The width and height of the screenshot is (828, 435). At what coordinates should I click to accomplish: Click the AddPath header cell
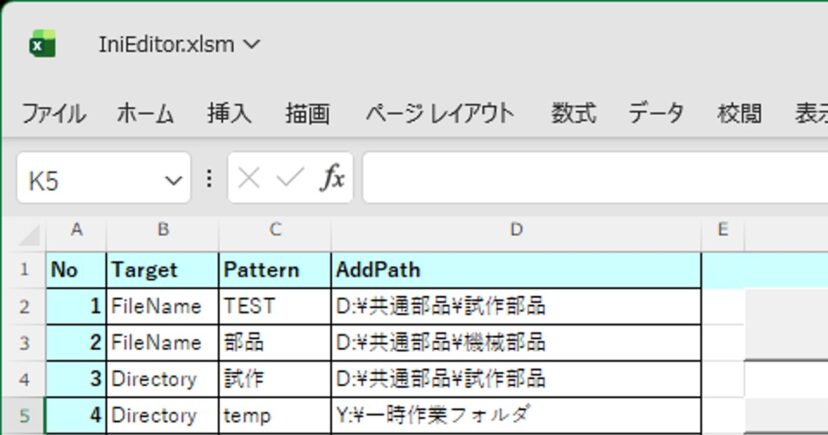tap(516, 270)
